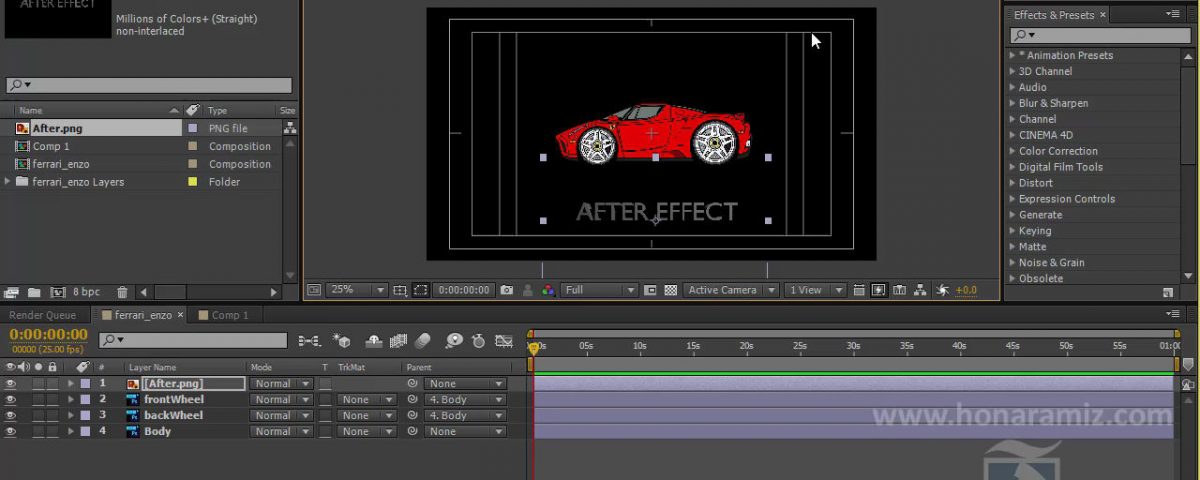Click the After.png label color swatch
This screenshot has height=480, width=1200.
point(85,384)
